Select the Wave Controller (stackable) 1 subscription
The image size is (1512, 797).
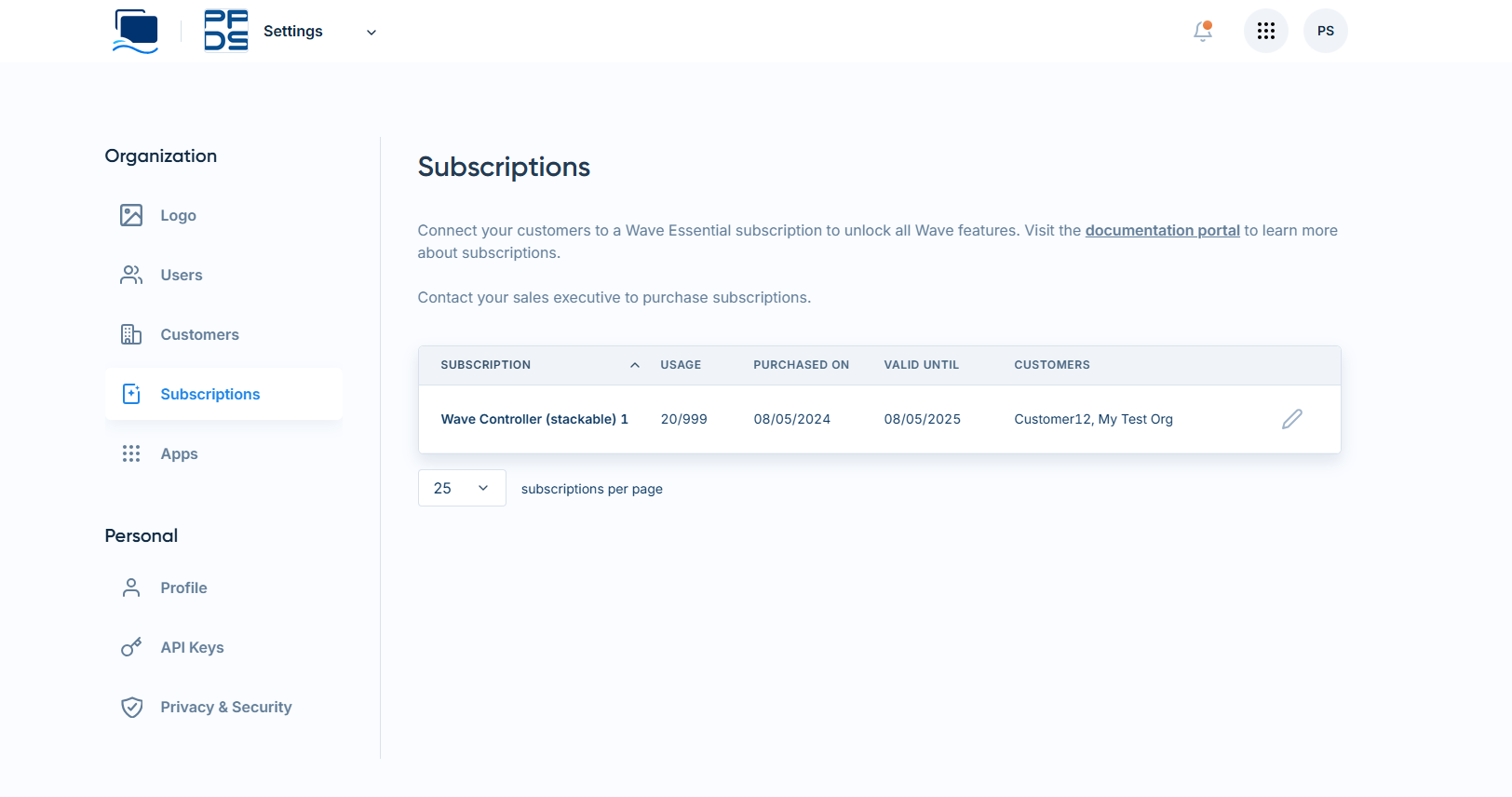tap(534, 419)
